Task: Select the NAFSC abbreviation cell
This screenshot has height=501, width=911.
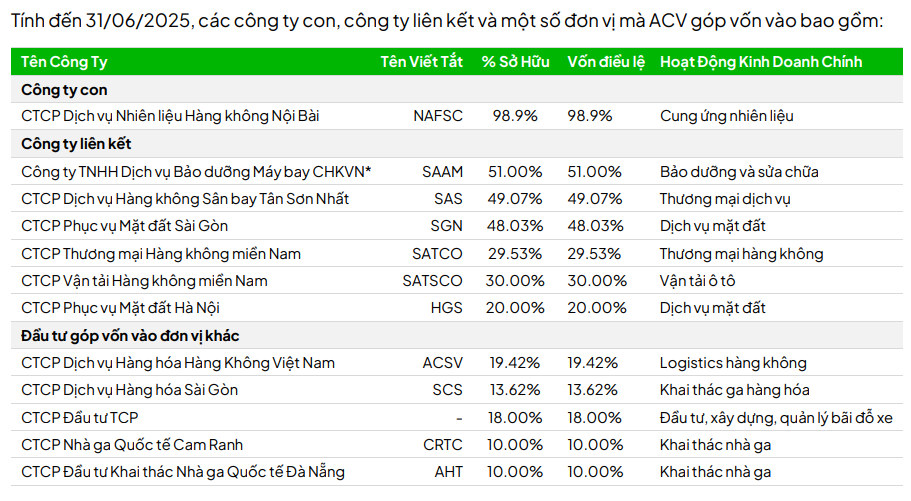Action: tap(438, 116)
